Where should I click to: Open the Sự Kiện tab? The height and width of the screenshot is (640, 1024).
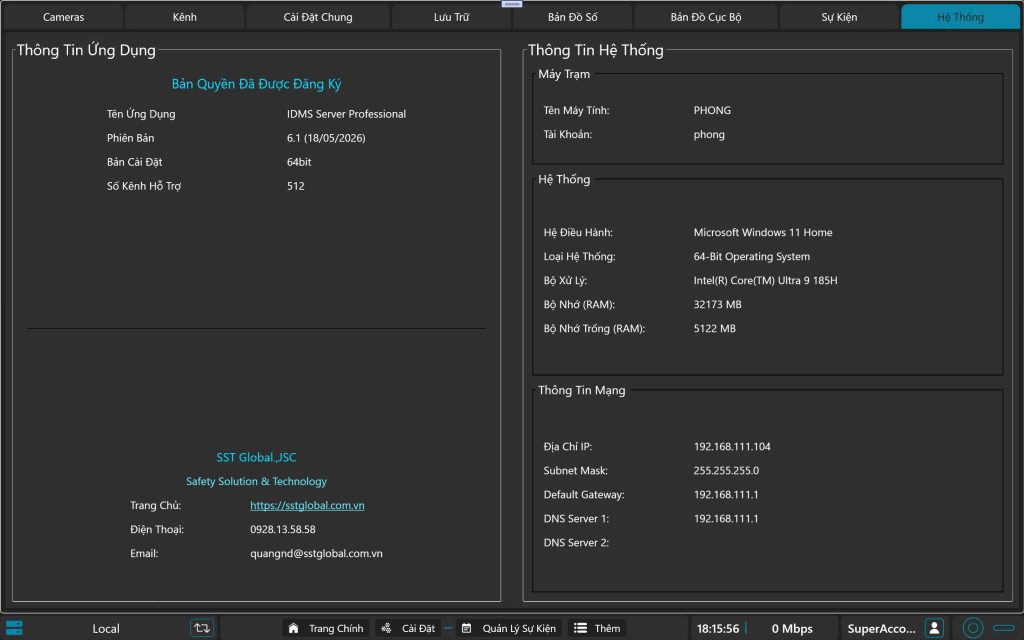coord(839,17)
